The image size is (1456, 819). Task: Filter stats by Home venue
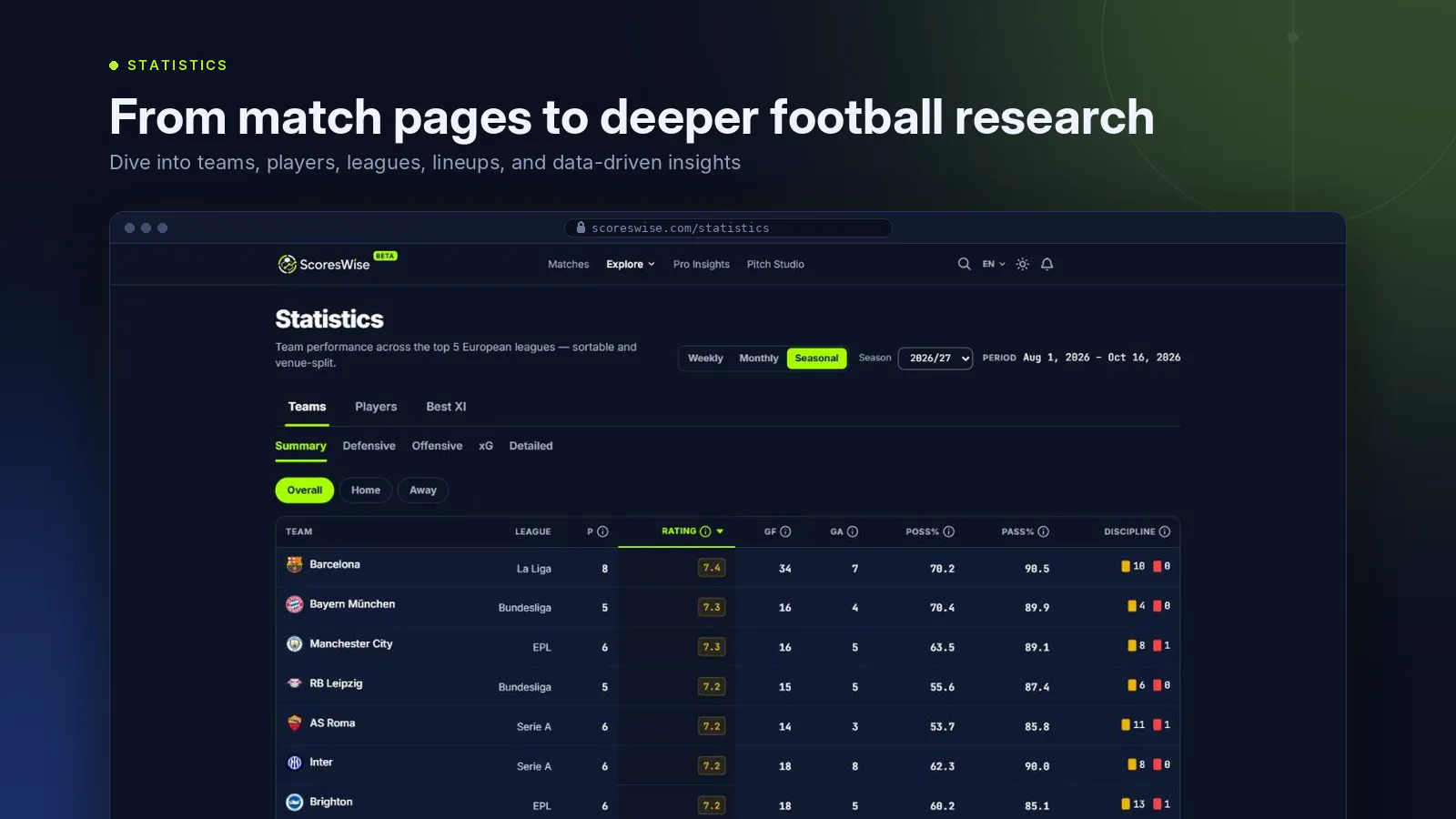[366, 490]
